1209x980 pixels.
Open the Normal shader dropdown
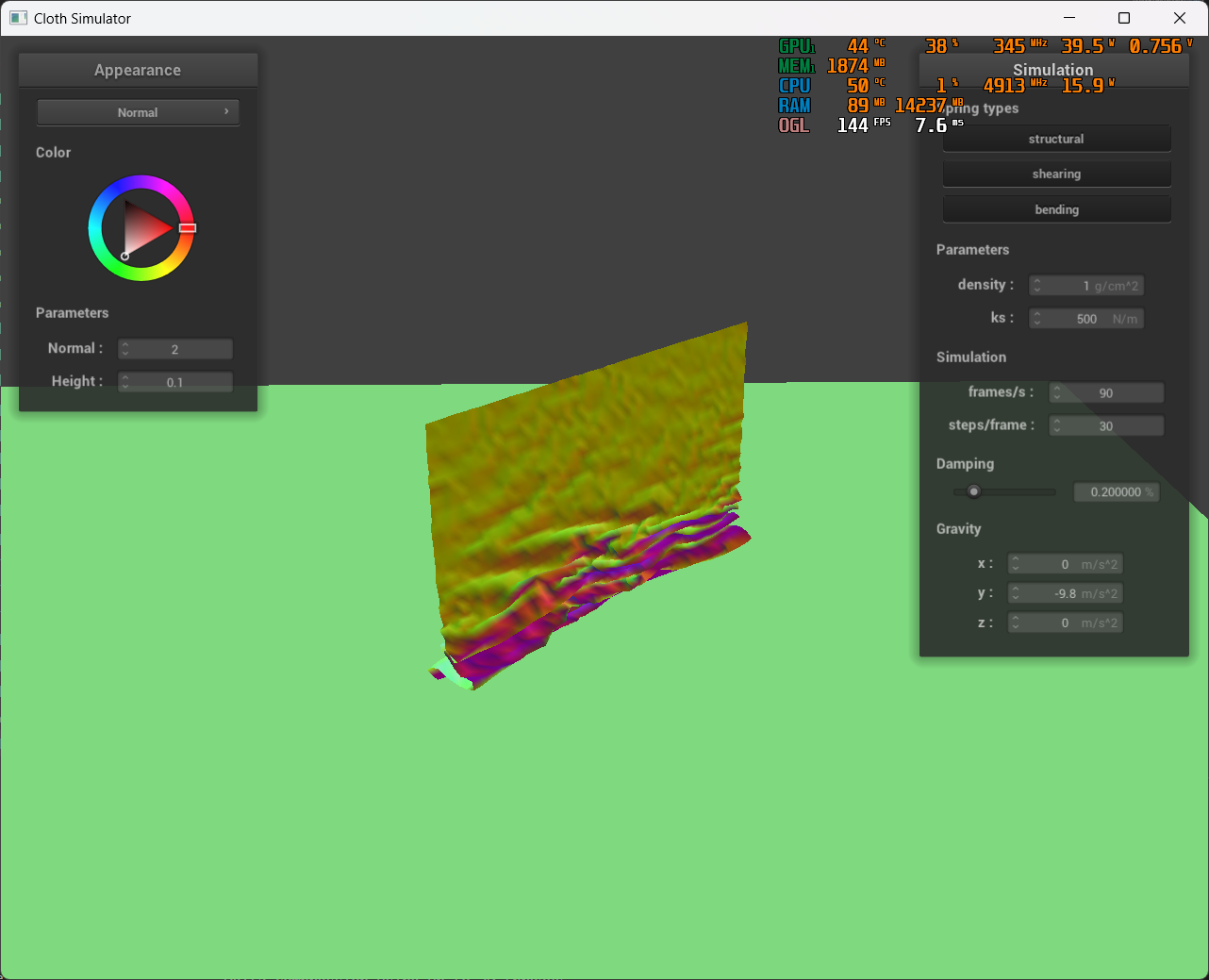tap(138, 112)
